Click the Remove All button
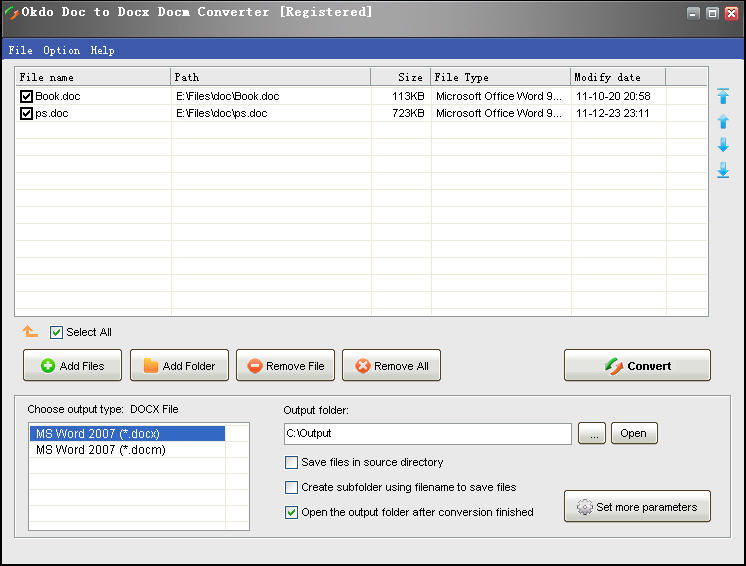Viewport: 746px width, 566px height. tap(392, 365)
